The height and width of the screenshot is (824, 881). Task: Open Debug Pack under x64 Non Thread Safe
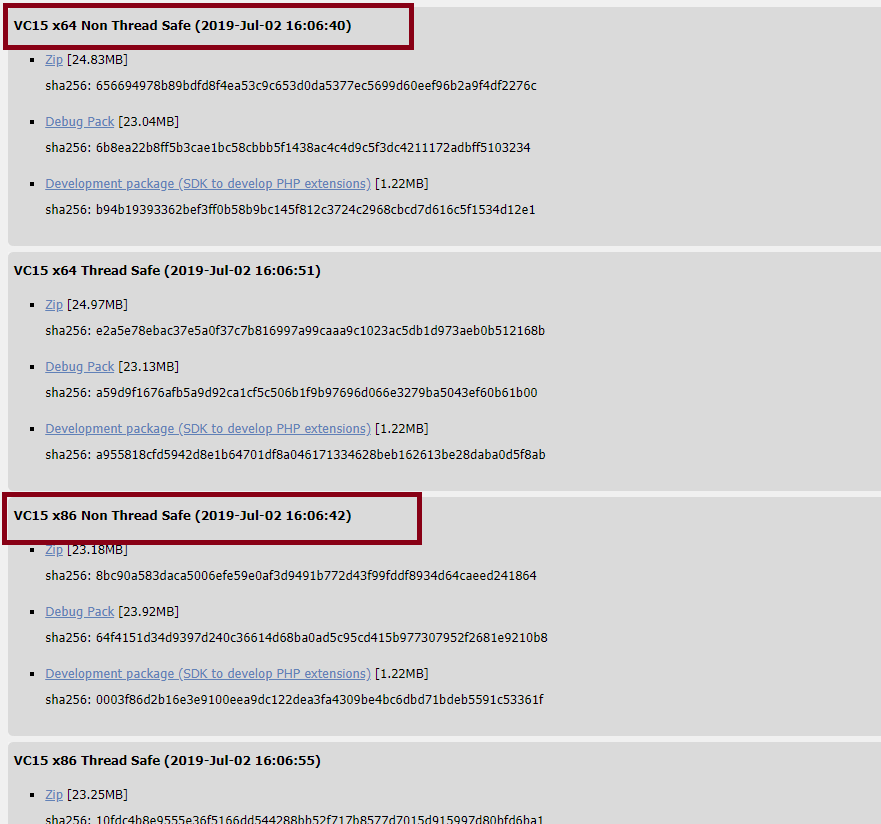click(x=80, y=121)
